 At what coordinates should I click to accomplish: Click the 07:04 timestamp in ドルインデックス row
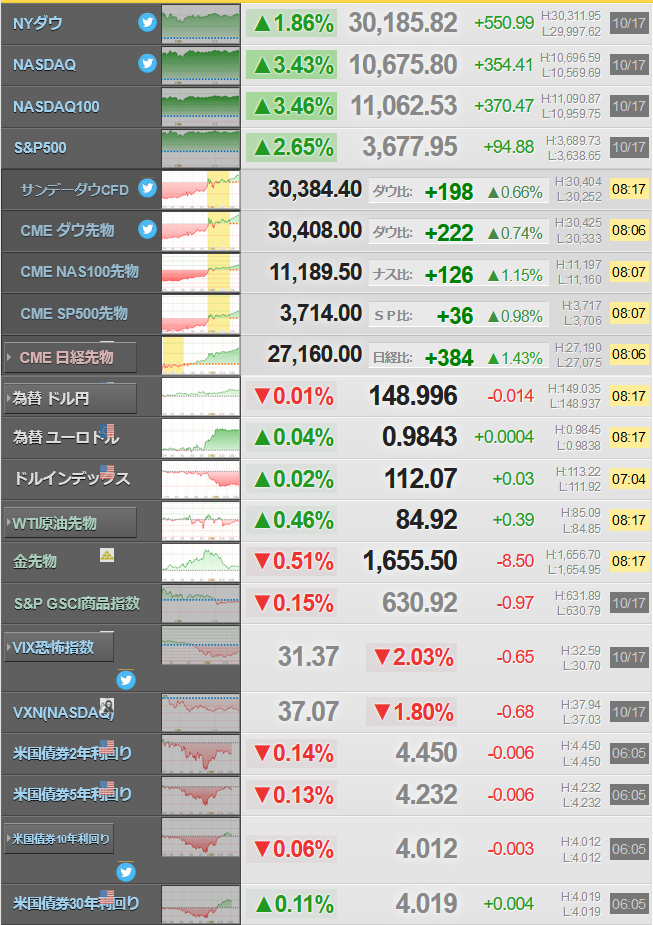629,479
